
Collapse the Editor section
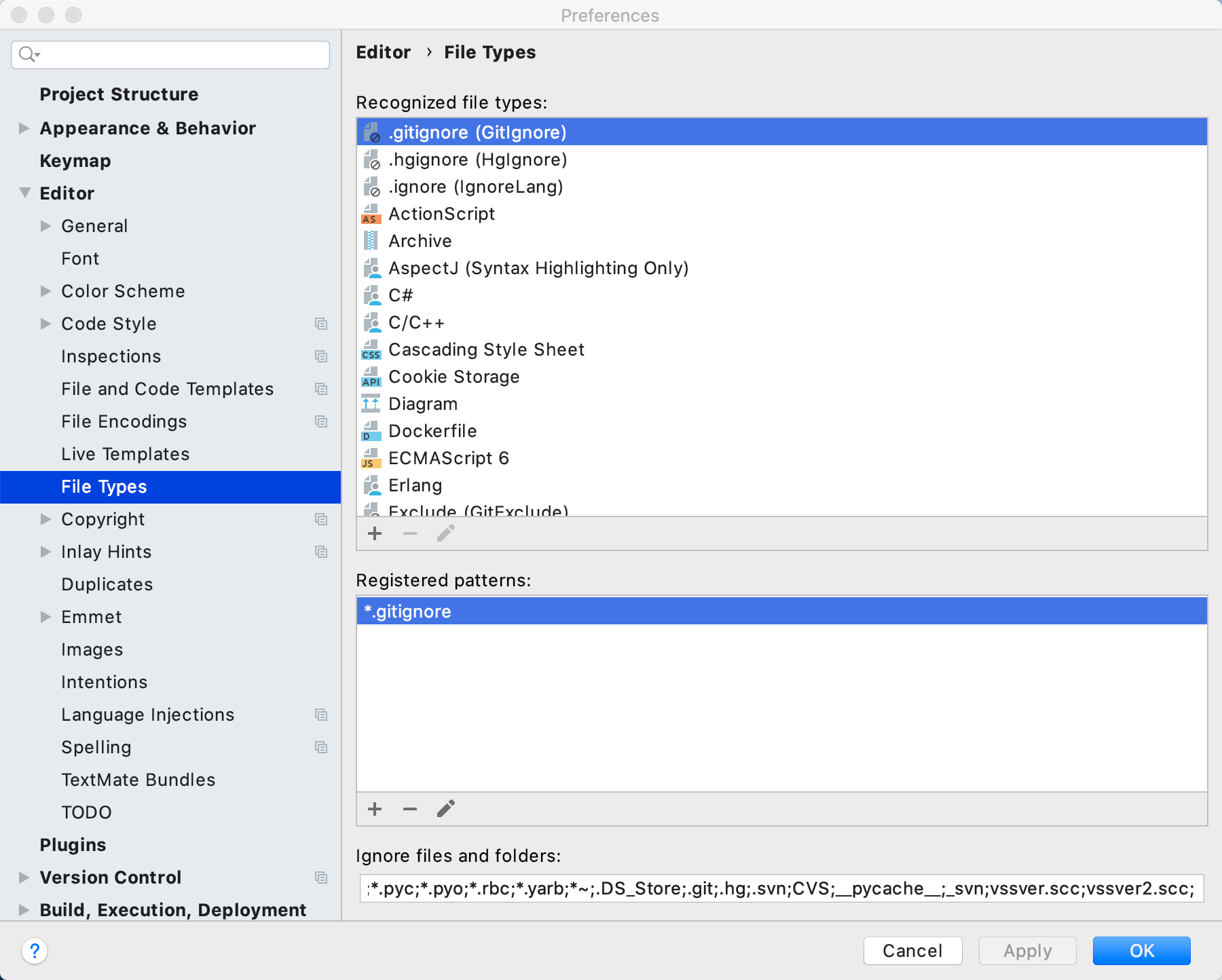tap(24, 193)
